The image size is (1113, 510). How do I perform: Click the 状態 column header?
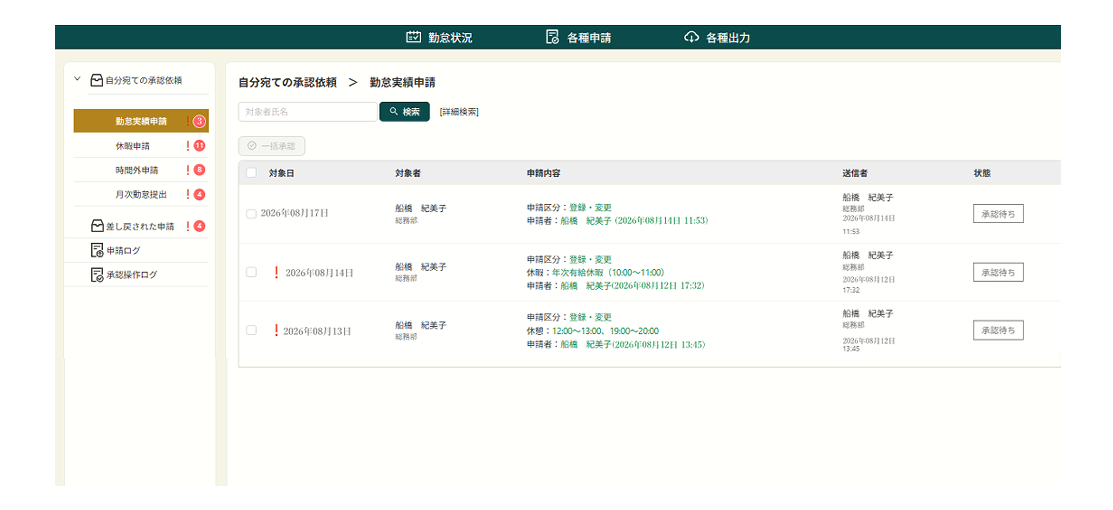click(983, 173)
